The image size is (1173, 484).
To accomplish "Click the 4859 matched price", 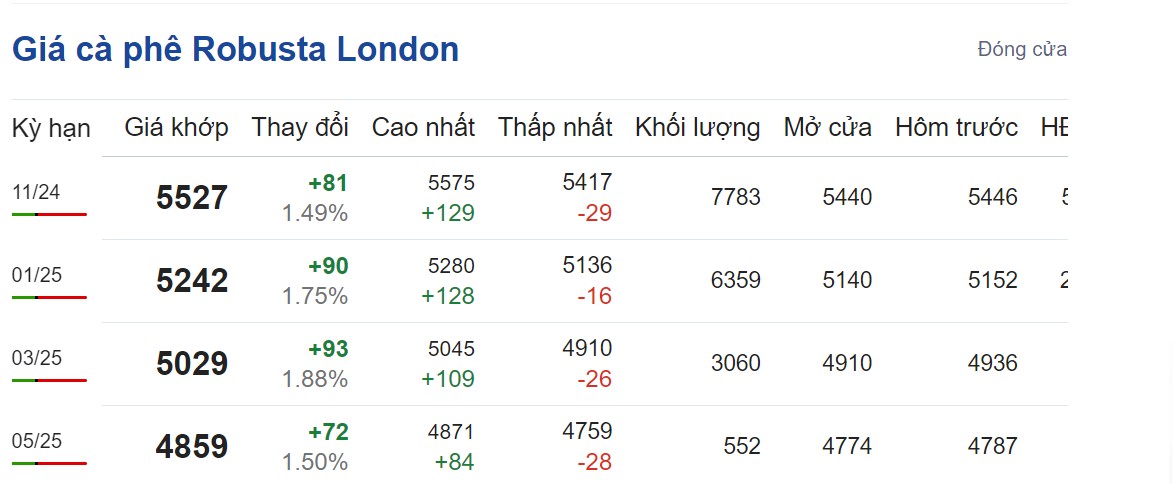I will click(192, 446).
